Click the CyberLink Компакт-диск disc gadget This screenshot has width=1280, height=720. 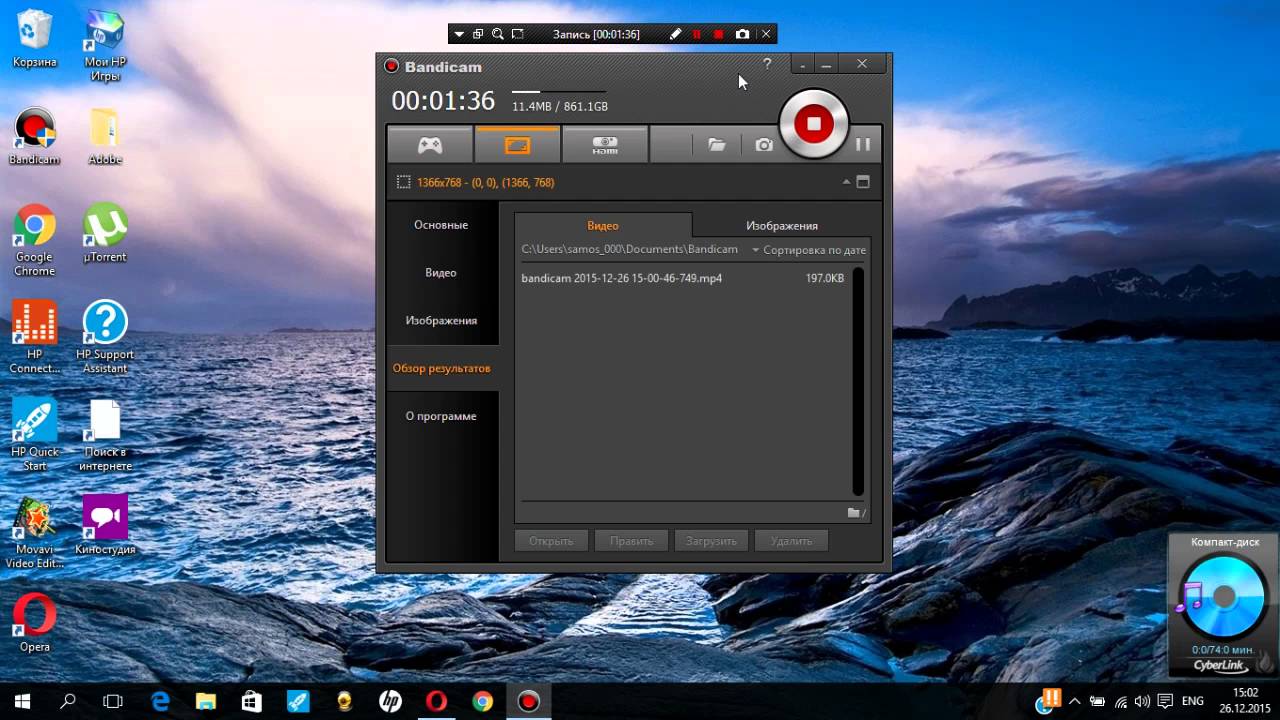(1223, 604)
